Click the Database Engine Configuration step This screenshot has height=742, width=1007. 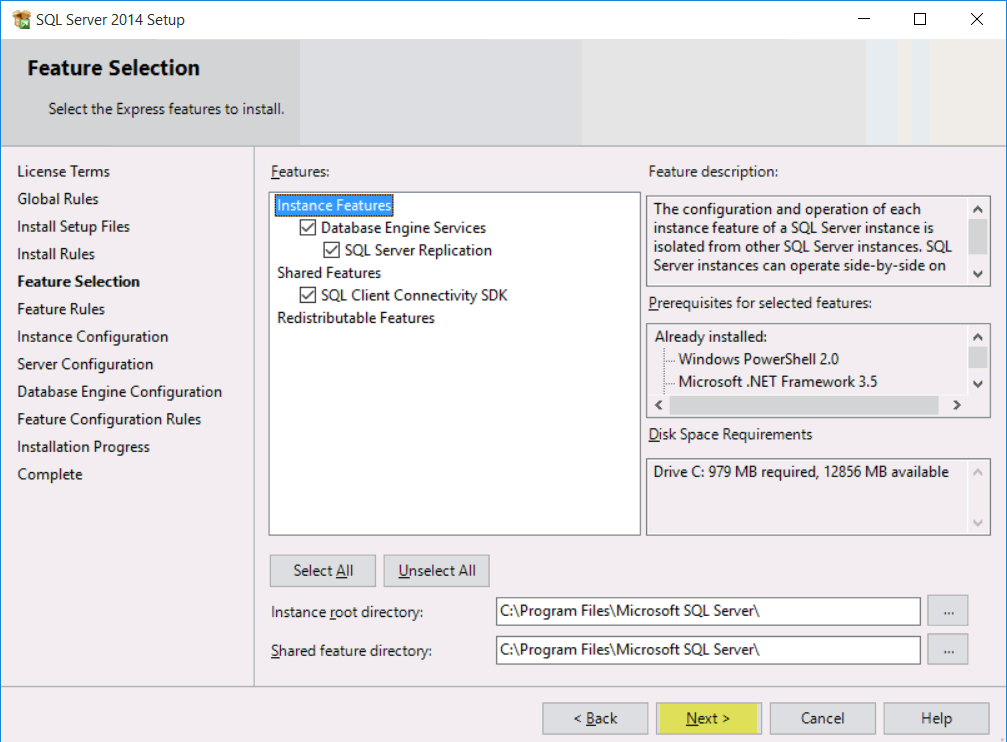point(119,392)
